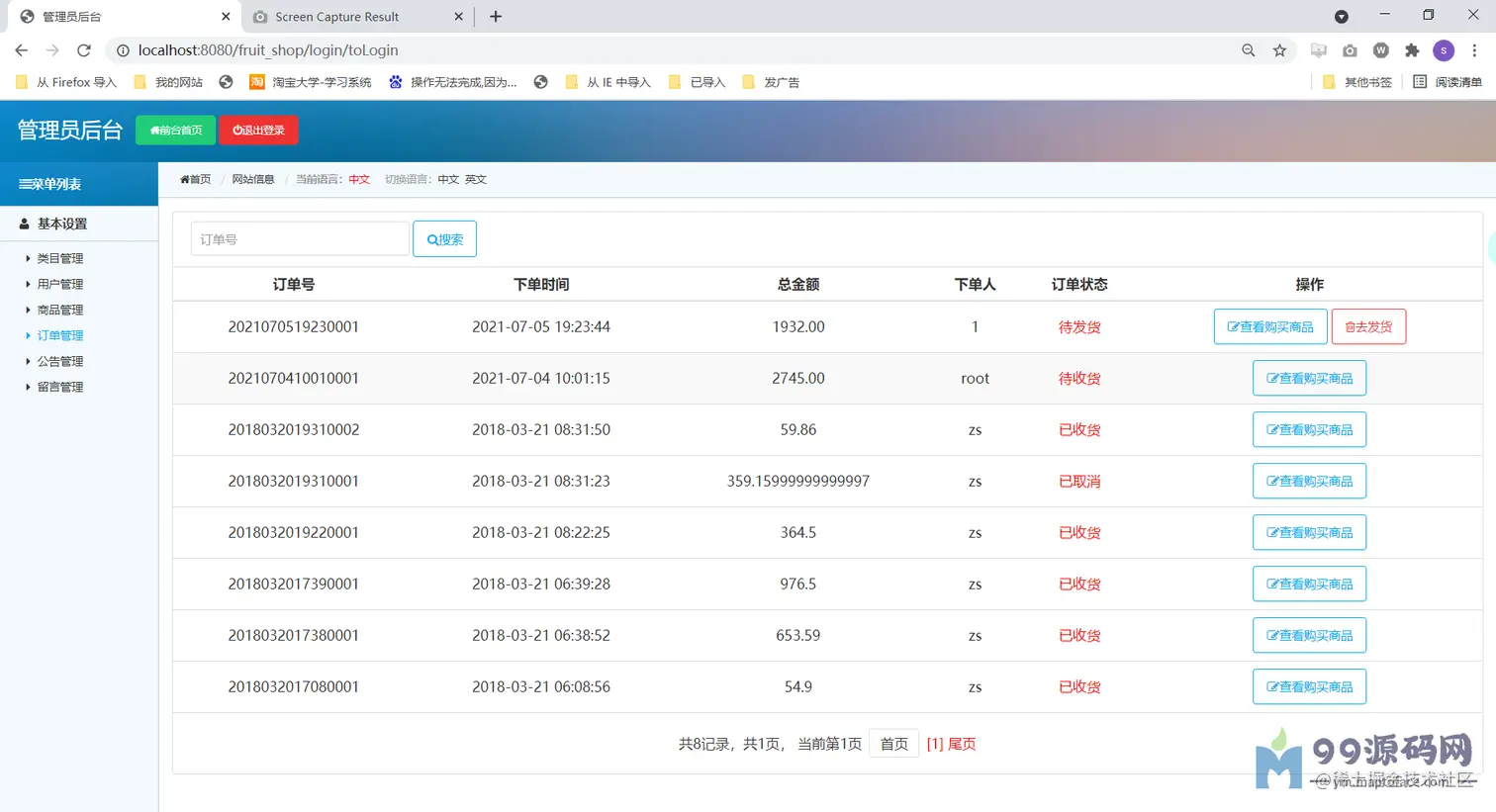Click total amount 2745.00 cell
This screenshot has width=1496, height=812.
coord(798,378)
